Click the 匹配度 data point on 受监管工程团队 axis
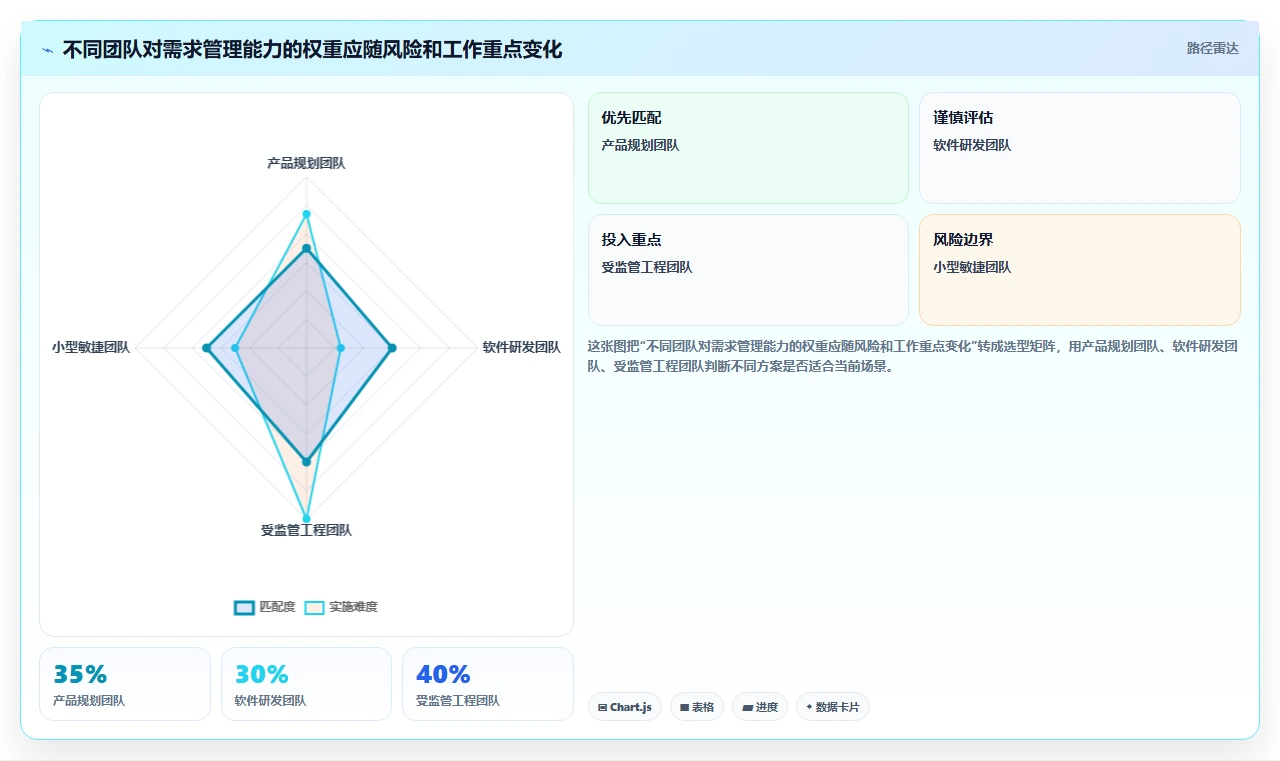This screenshot has width=1280, height=761. pos(306,462)
